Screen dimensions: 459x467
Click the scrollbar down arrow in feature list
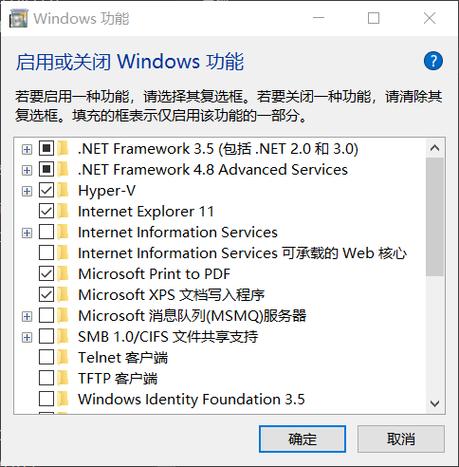pyautogui.click(x=435, y=404)
